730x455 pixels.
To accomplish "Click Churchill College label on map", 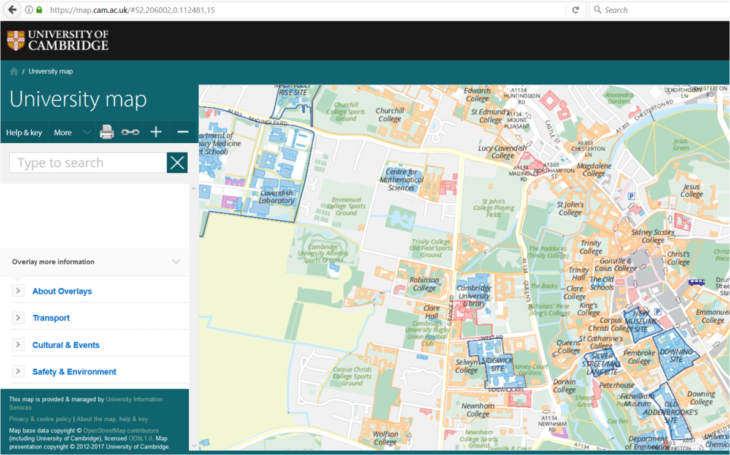I will click(x=390, y=115).
